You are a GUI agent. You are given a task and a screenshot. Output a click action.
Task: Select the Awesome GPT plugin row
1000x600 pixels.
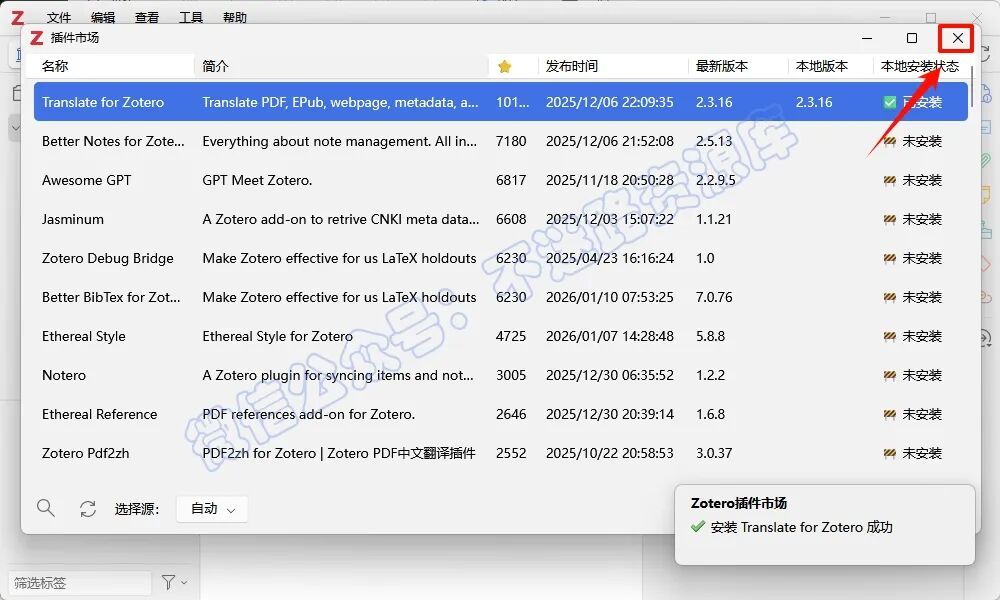501,180
